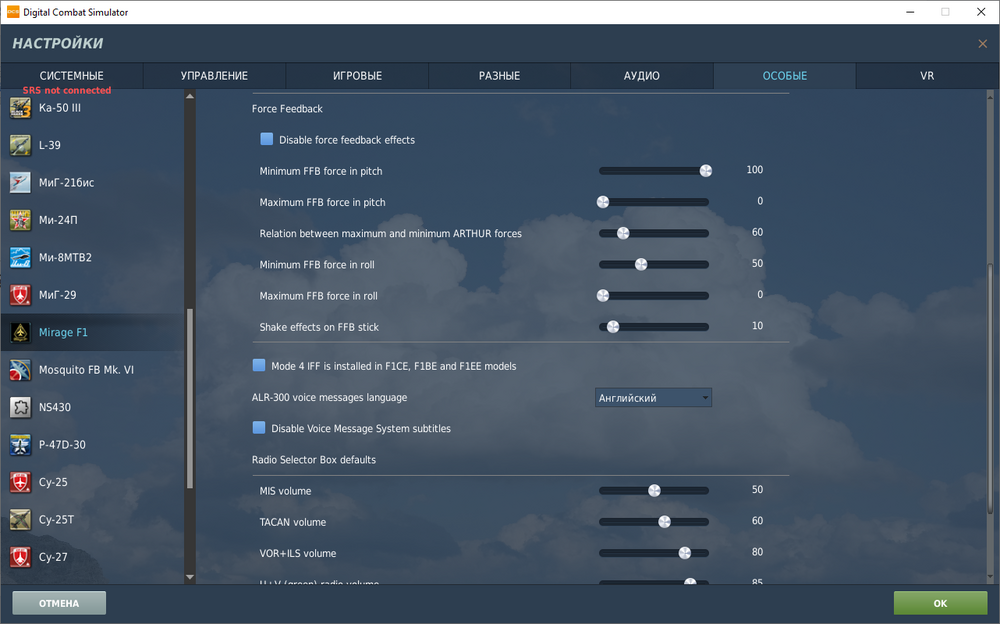The height and width of the screenshot is (624, 1000).
Task: Select the МиГ-29 module icon
Action: (x=20, y=295)
